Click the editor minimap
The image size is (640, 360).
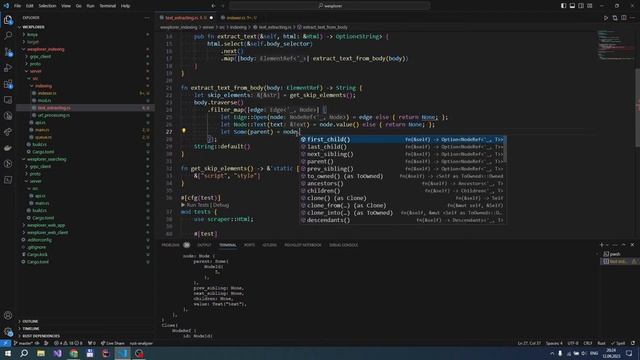coord(616,45)
